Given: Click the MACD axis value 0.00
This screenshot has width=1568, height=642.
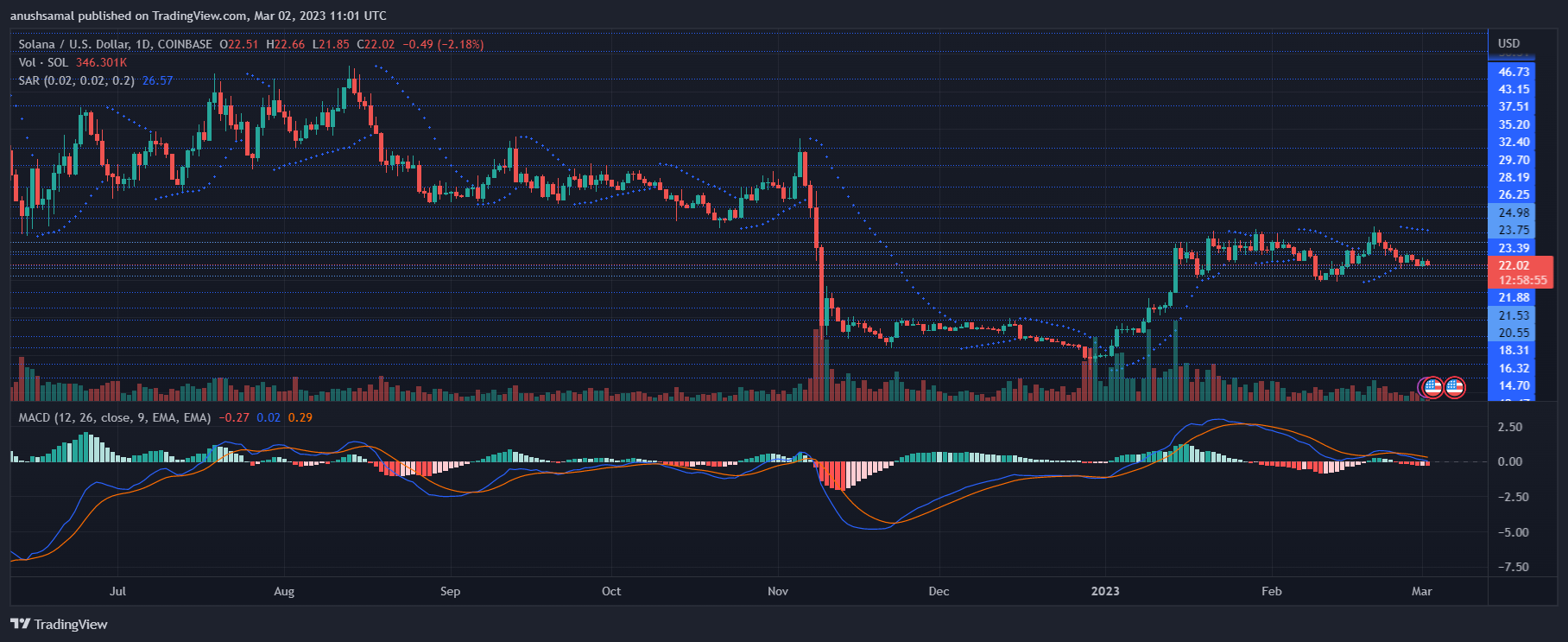Looking at the screenshot, I should 1509,461.
